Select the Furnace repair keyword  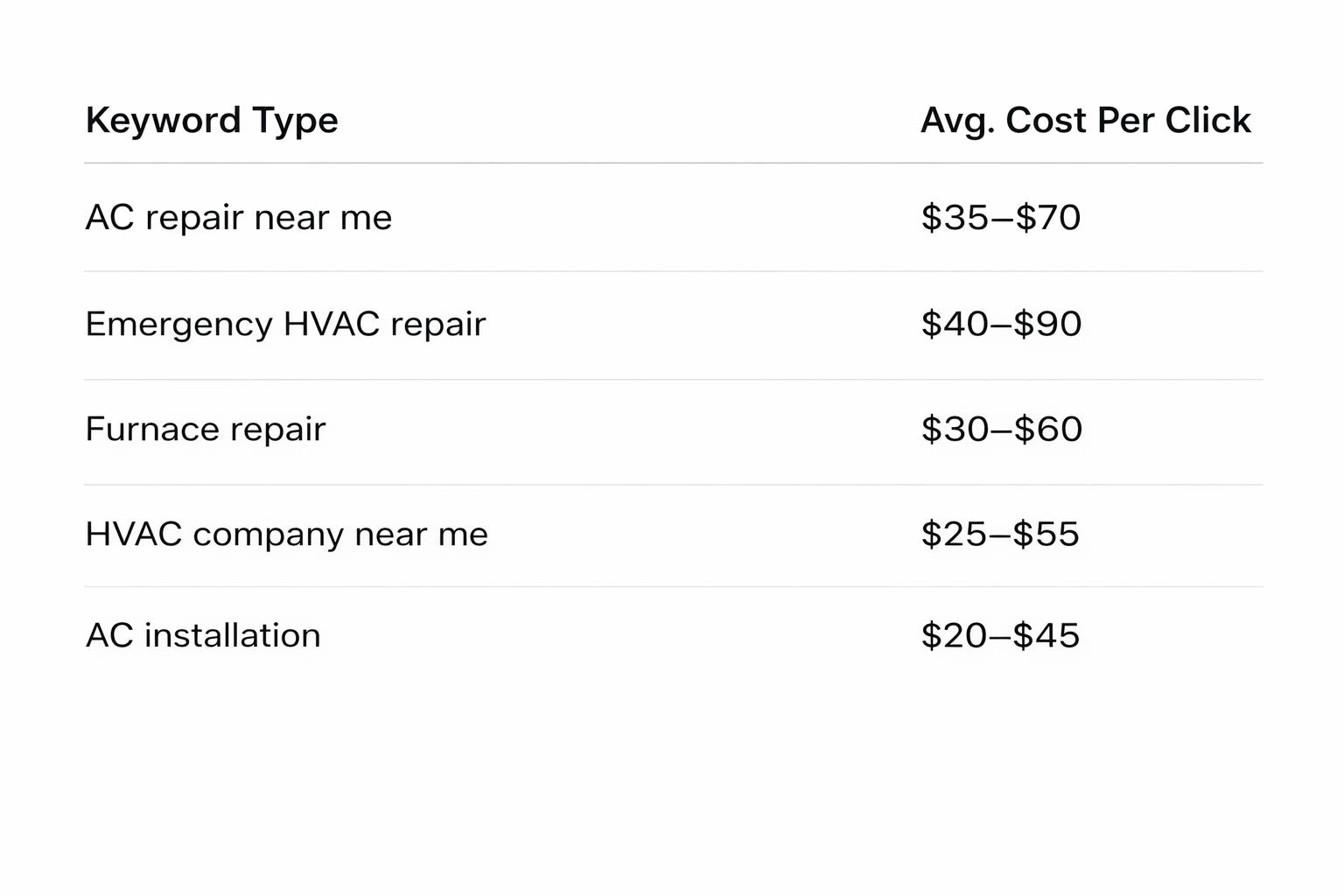(206, 430)
